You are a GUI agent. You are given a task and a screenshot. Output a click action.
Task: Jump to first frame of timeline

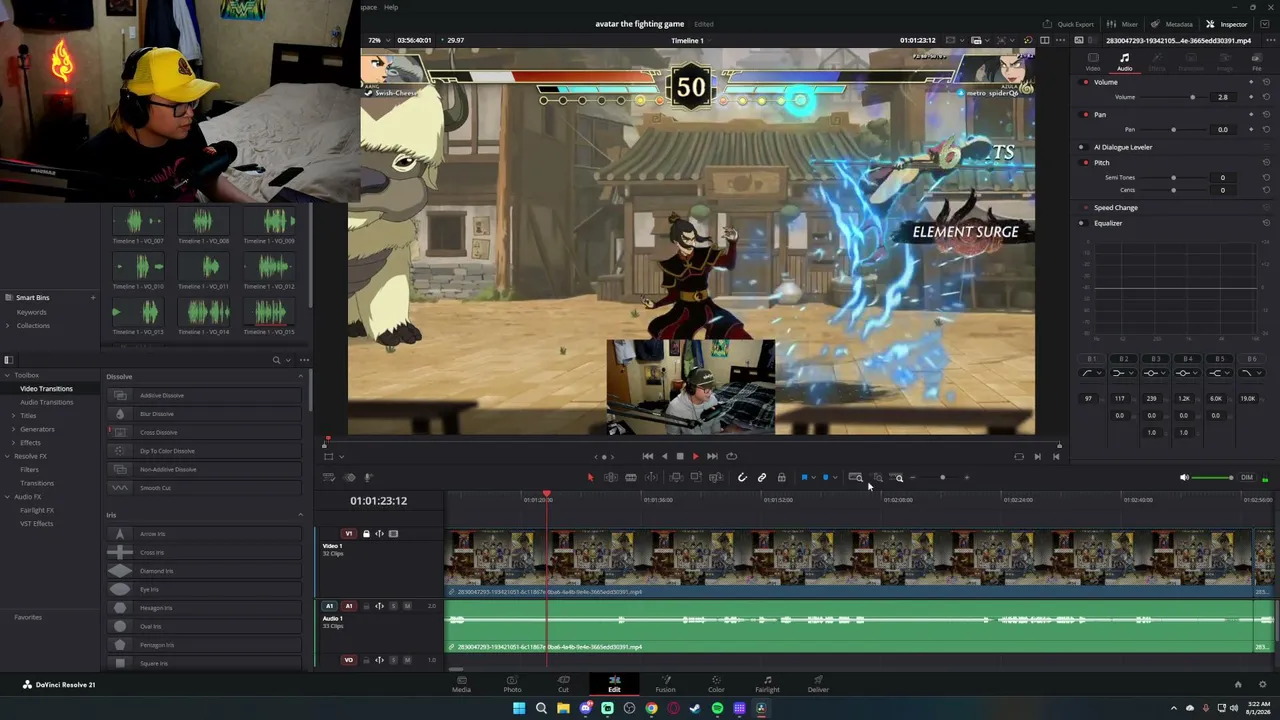[648, 456]
